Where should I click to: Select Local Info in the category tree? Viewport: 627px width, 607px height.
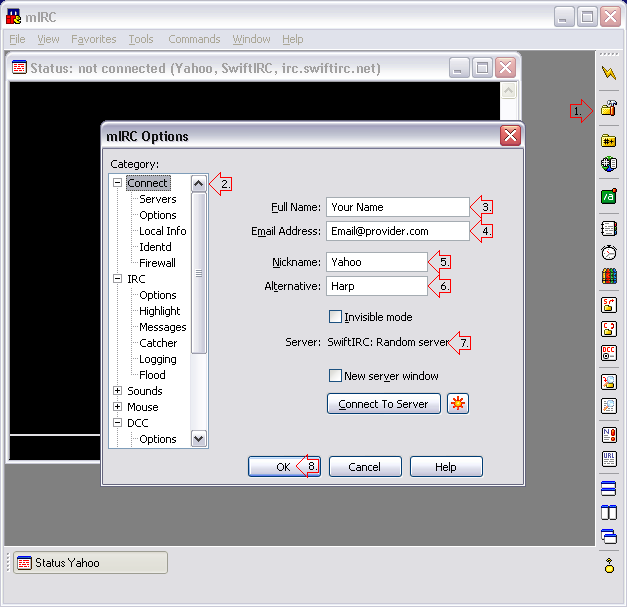coord(162,231)
